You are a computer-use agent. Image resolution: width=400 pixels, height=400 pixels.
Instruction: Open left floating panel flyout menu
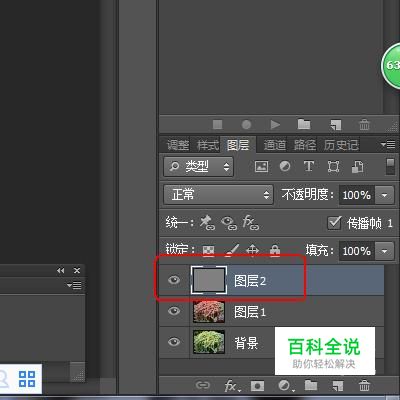74,285
